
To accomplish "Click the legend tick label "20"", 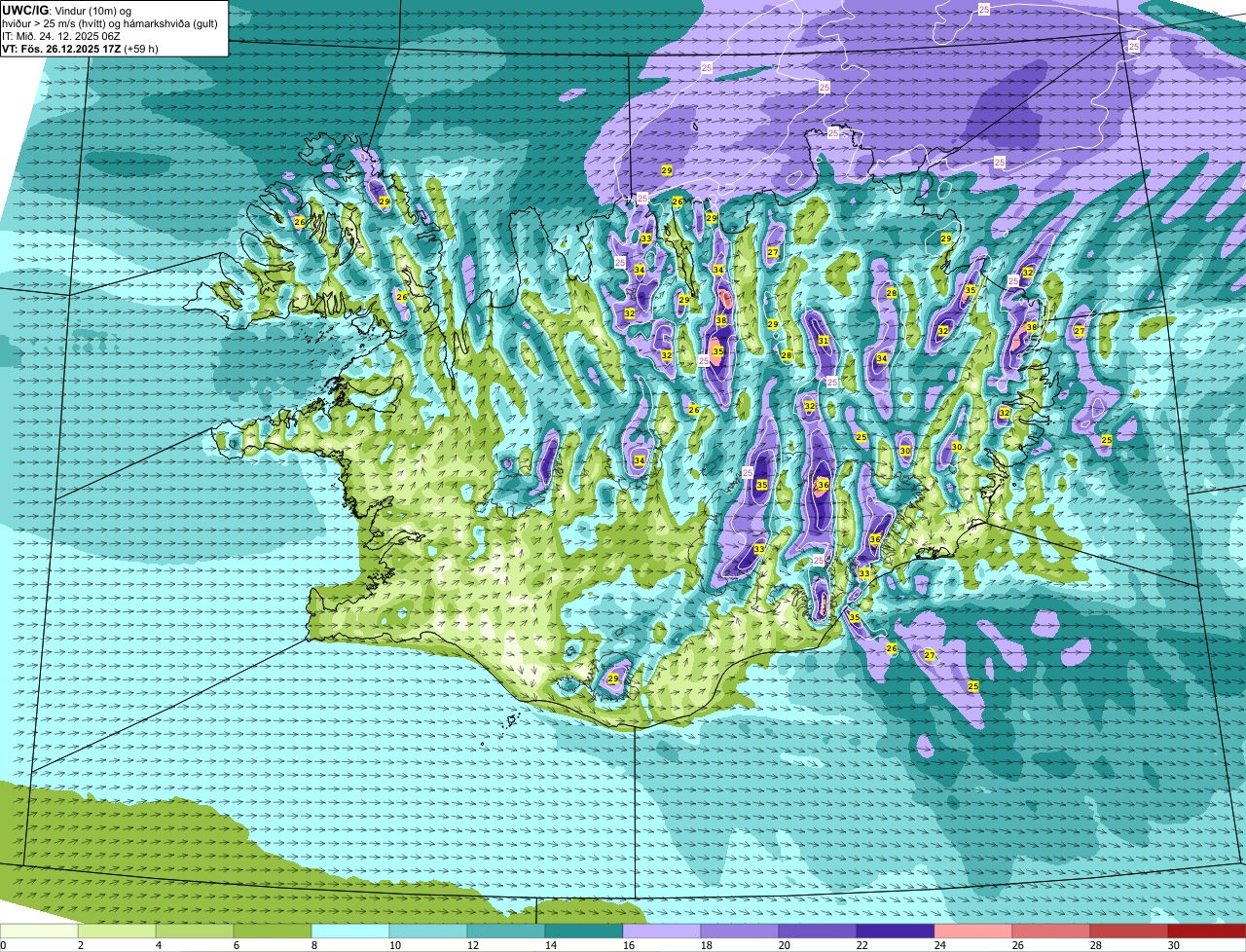I will pyautogui.click(x=784, y=945).
